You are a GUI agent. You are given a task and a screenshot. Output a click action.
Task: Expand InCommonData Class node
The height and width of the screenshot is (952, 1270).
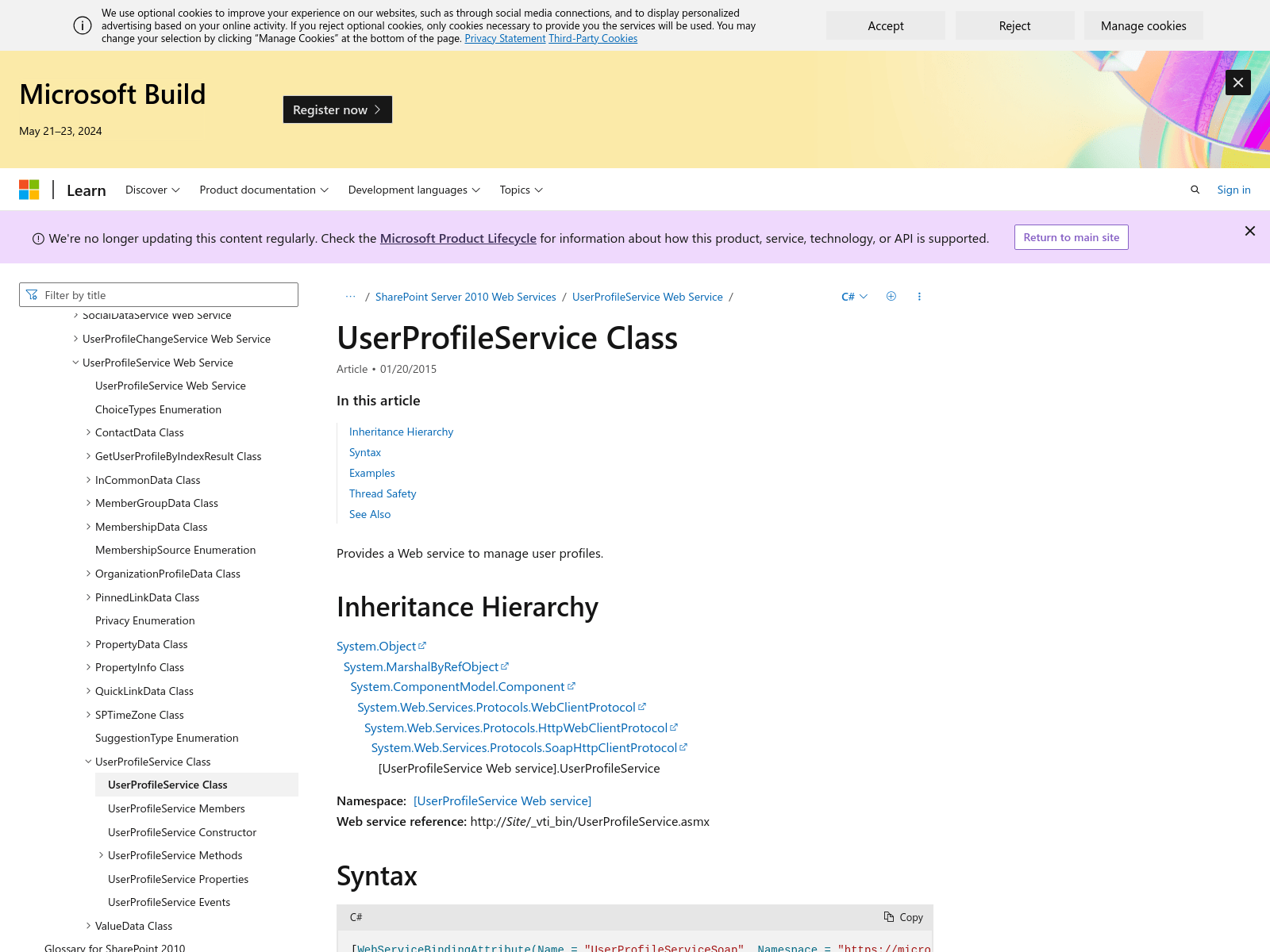point(88,480)
